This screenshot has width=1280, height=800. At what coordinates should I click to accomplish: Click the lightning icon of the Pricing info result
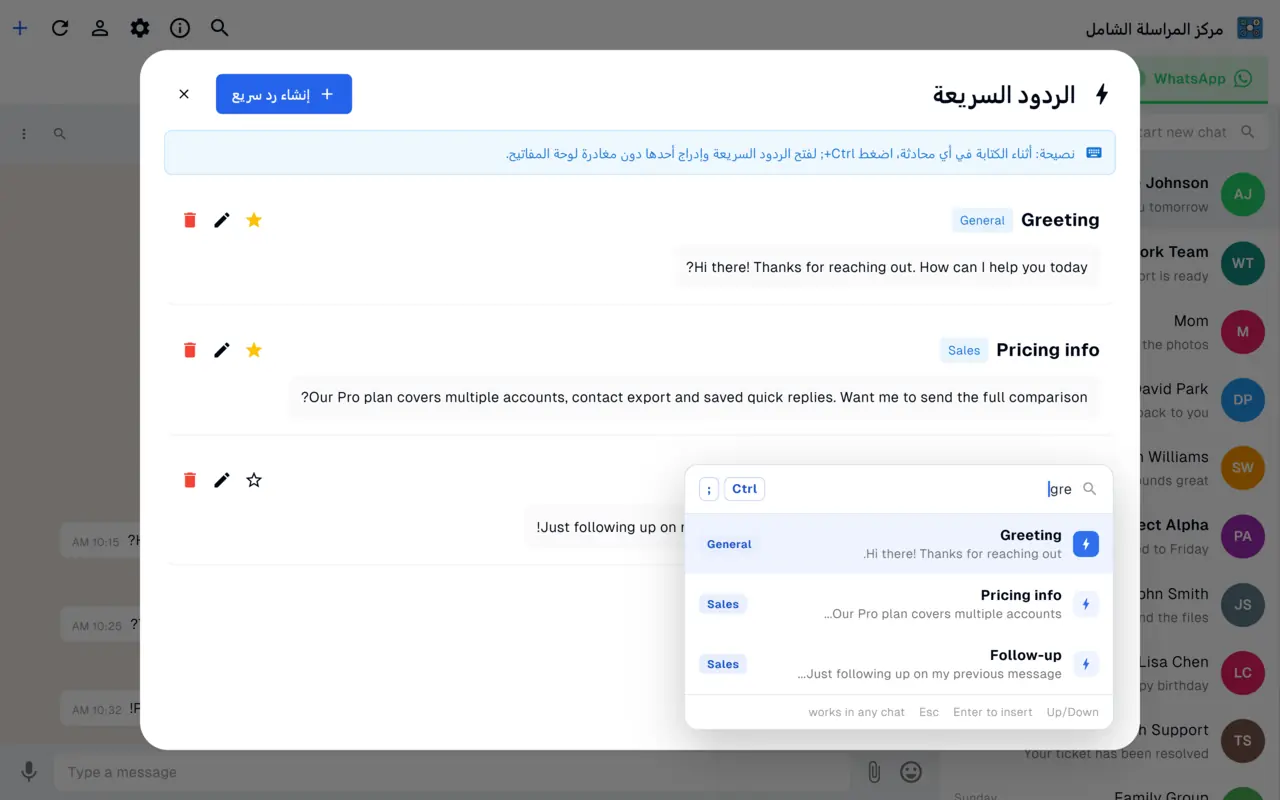coord(1086,604)
